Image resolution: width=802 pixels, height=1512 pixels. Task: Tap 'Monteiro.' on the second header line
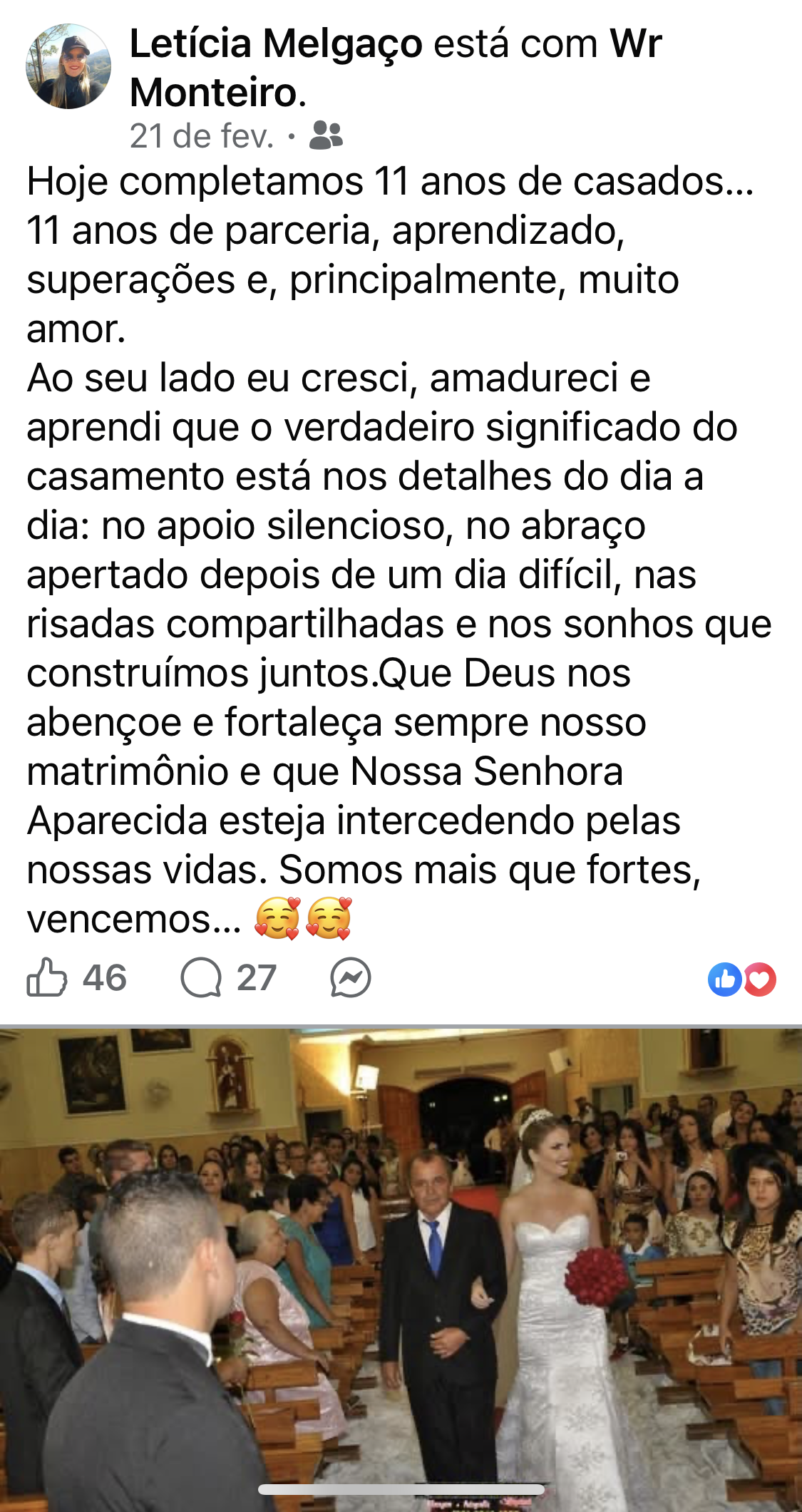coord(218,93)
